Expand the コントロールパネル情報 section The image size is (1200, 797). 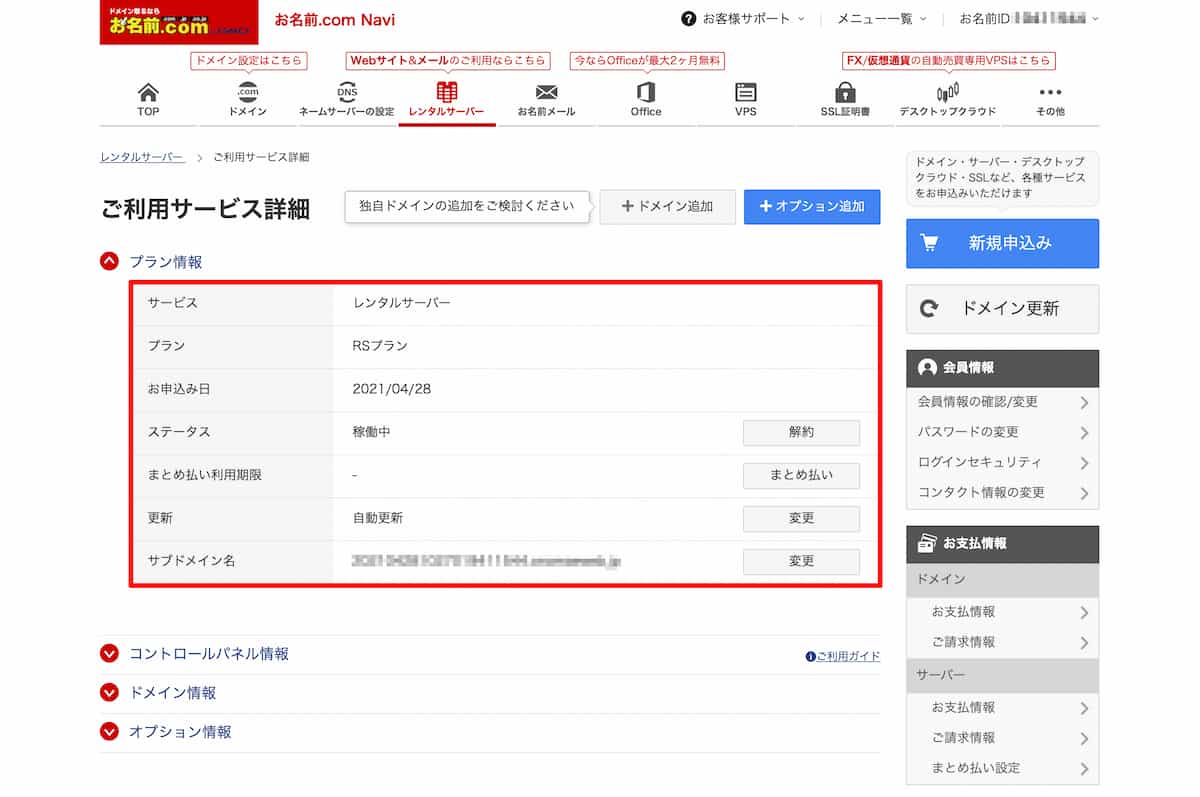110,654
